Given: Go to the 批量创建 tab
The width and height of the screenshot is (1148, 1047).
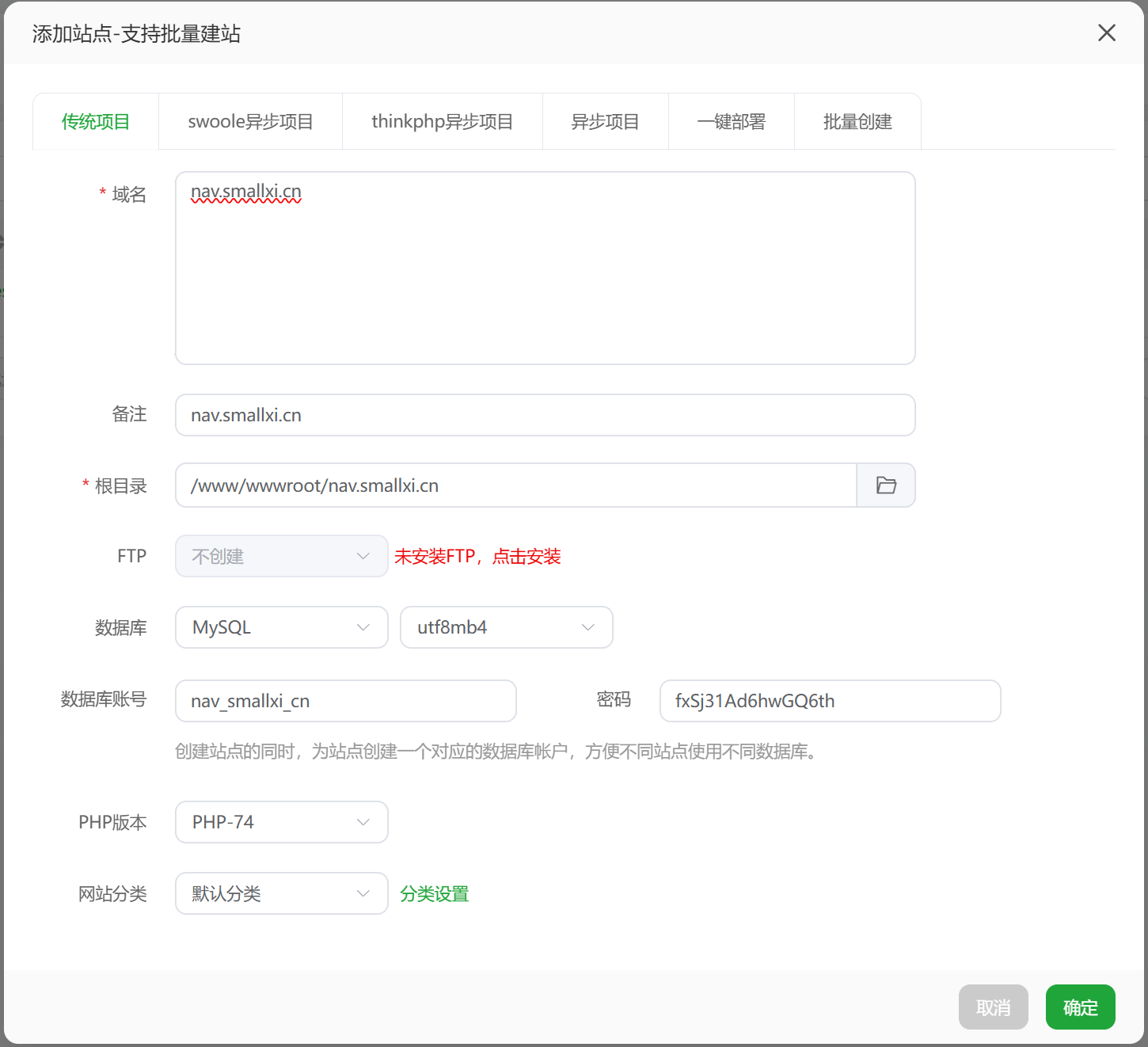Looking at the screenshot, I should click(857, 122).
